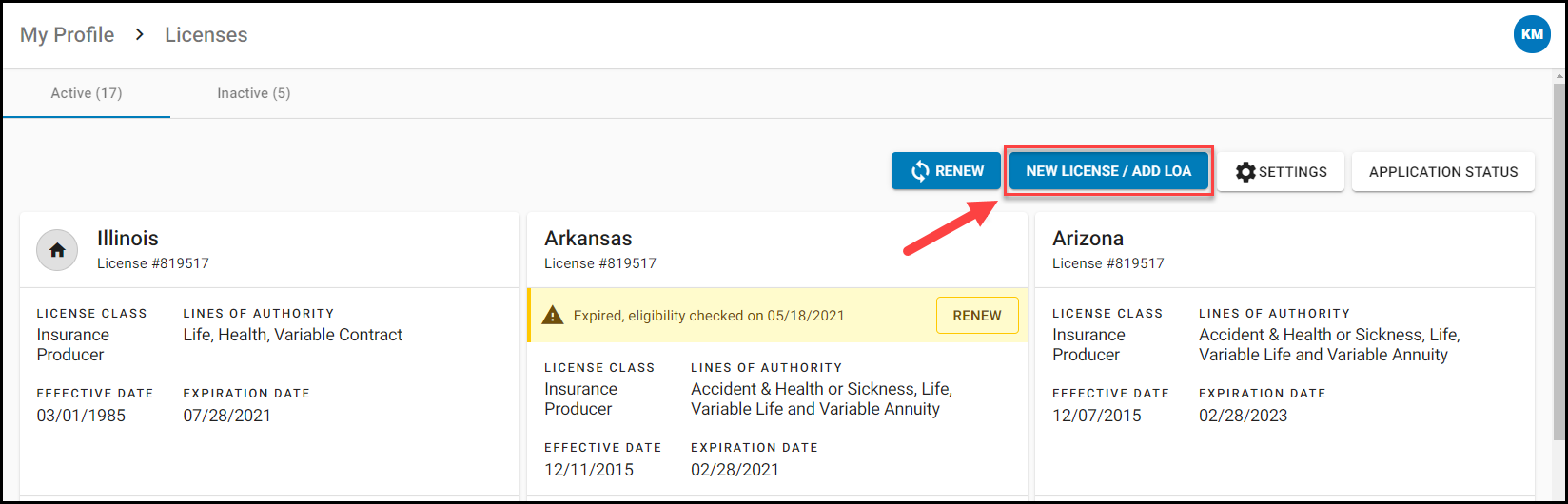Click the warning triangle icon on Arkansas card

(x=552, y=316)
